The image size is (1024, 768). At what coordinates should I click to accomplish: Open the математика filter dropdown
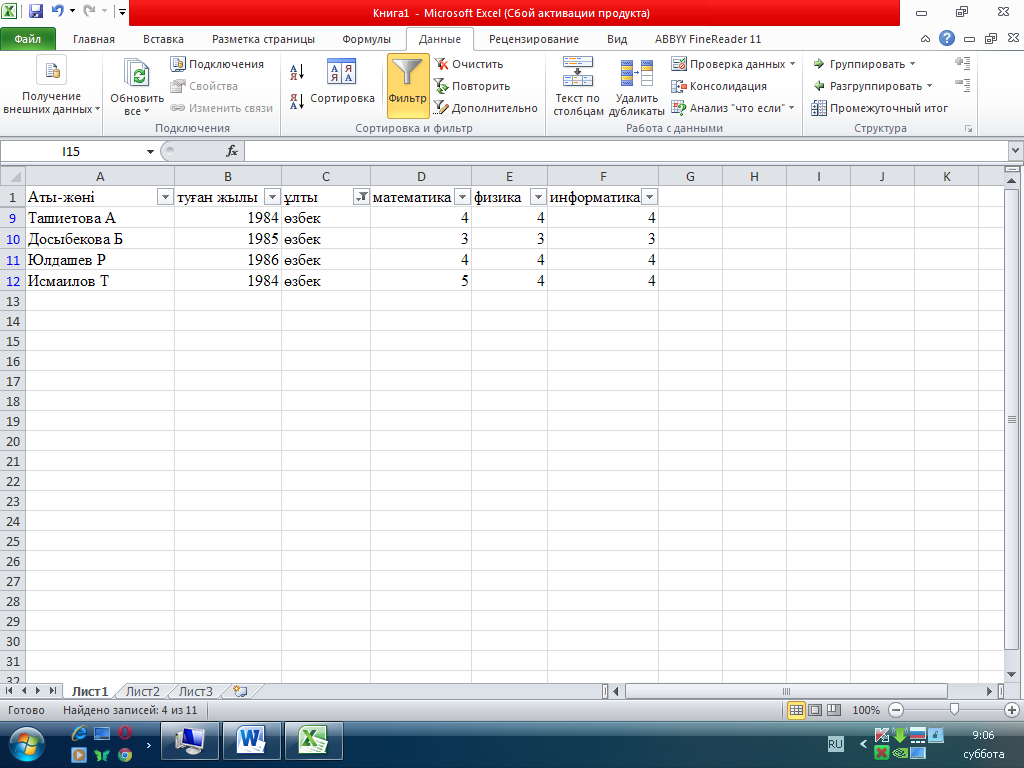pyautogui.click(x=462, y=197)
